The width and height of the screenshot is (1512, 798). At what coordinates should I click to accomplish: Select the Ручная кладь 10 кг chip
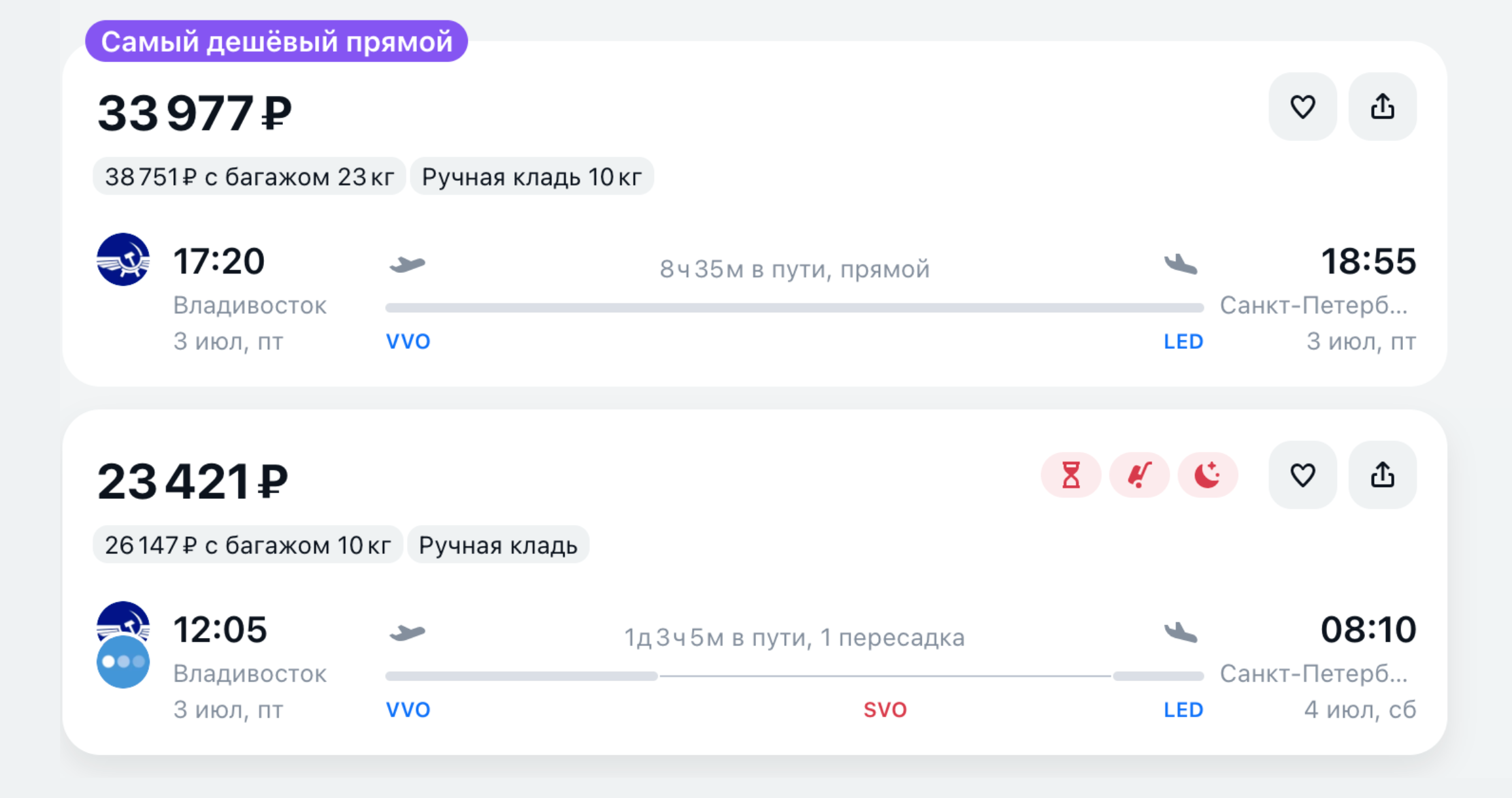tap(532, 176)
